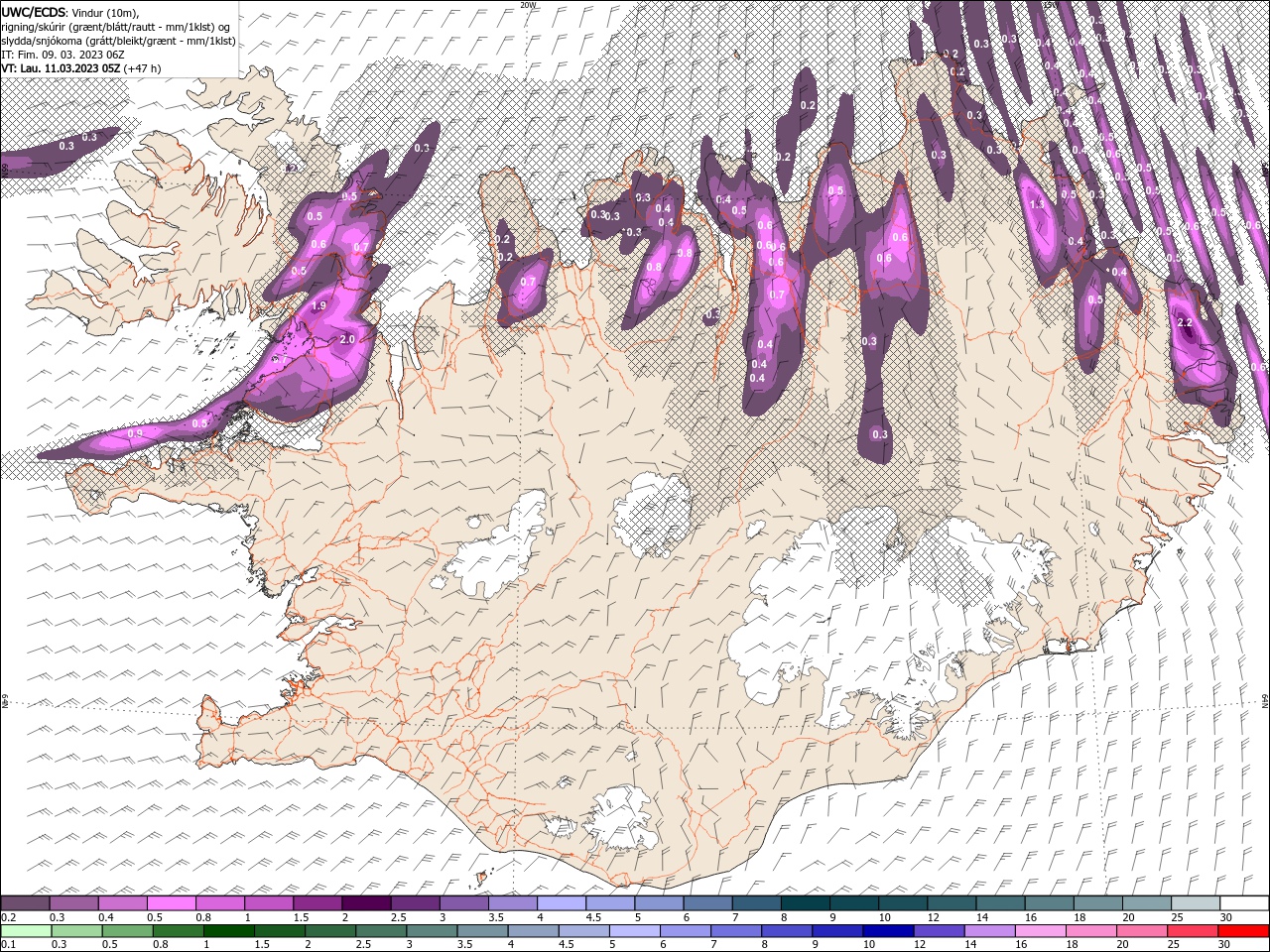Screen dimensions: 1270x952
Task: Select the darkest purple snow swatch labeled 2
Action: [x=365, y=903]
